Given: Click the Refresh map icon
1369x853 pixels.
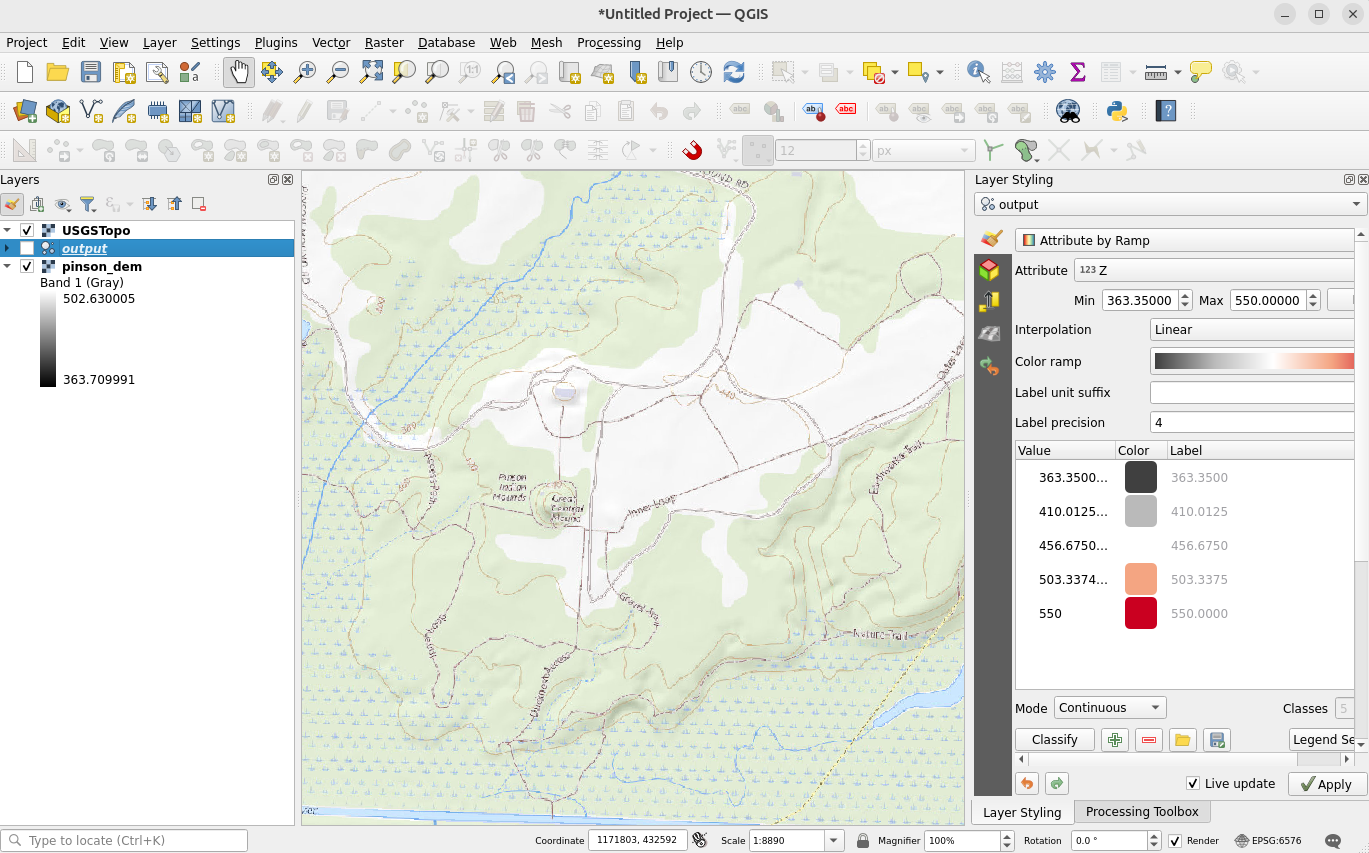Looking at the screenshot, I should click(734, 72).
